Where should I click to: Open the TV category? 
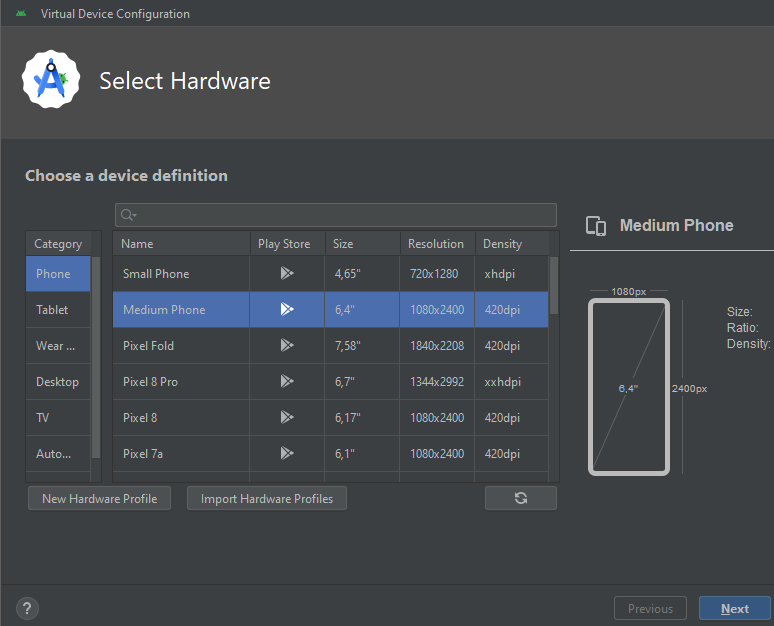coord(58,418)
